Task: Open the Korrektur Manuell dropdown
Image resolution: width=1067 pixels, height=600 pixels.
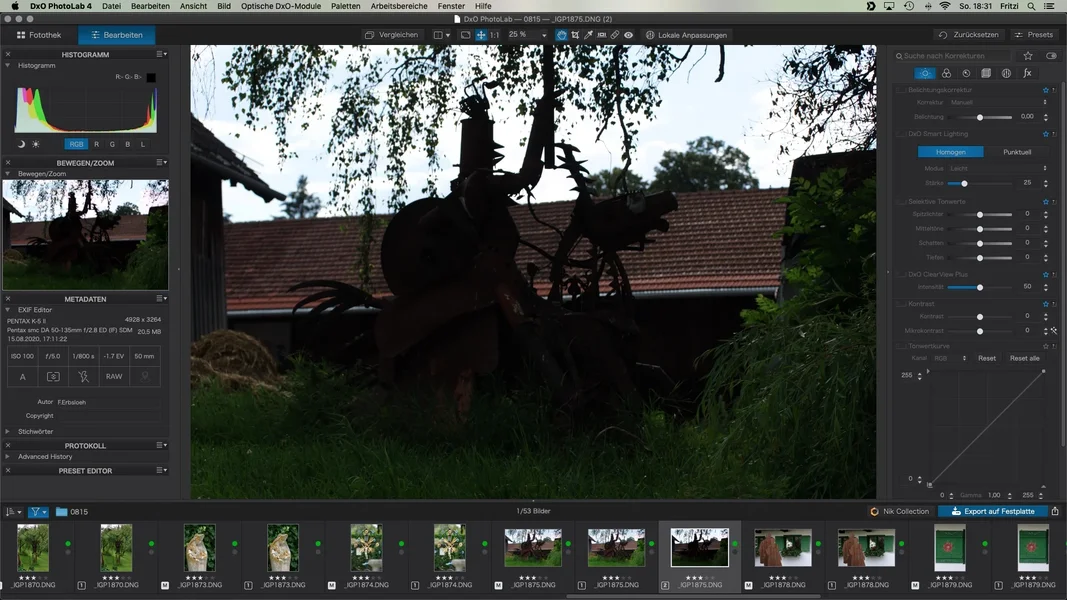Action: pos(998,102)
